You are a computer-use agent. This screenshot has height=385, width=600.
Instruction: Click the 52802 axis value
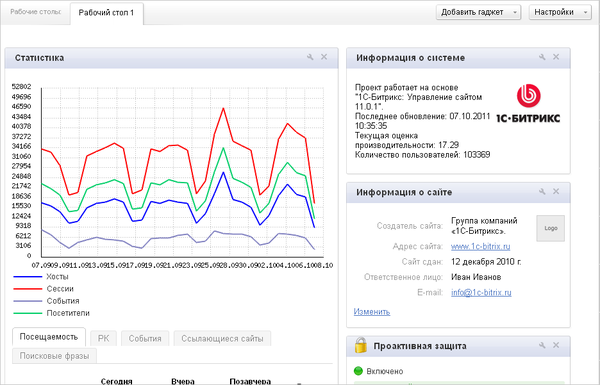pos(21,86)
